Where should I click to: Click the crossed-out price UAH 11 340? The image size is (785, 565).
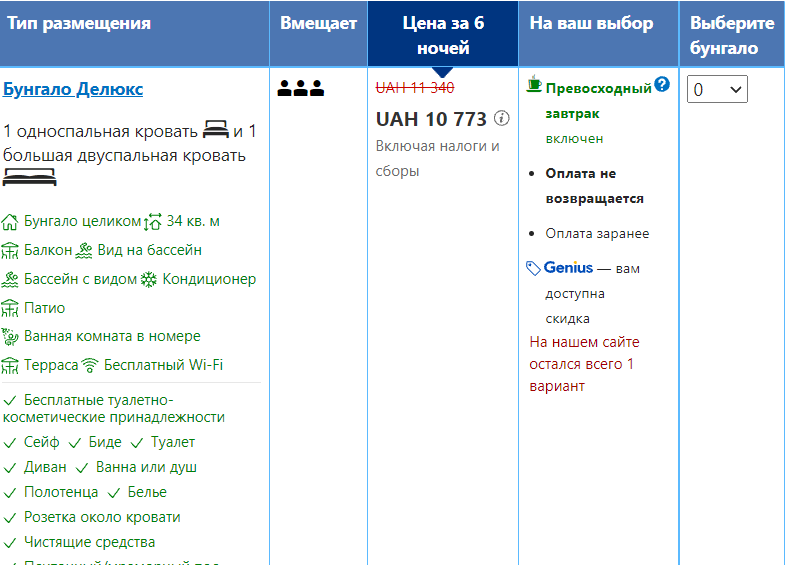click(x=415, y=87)
